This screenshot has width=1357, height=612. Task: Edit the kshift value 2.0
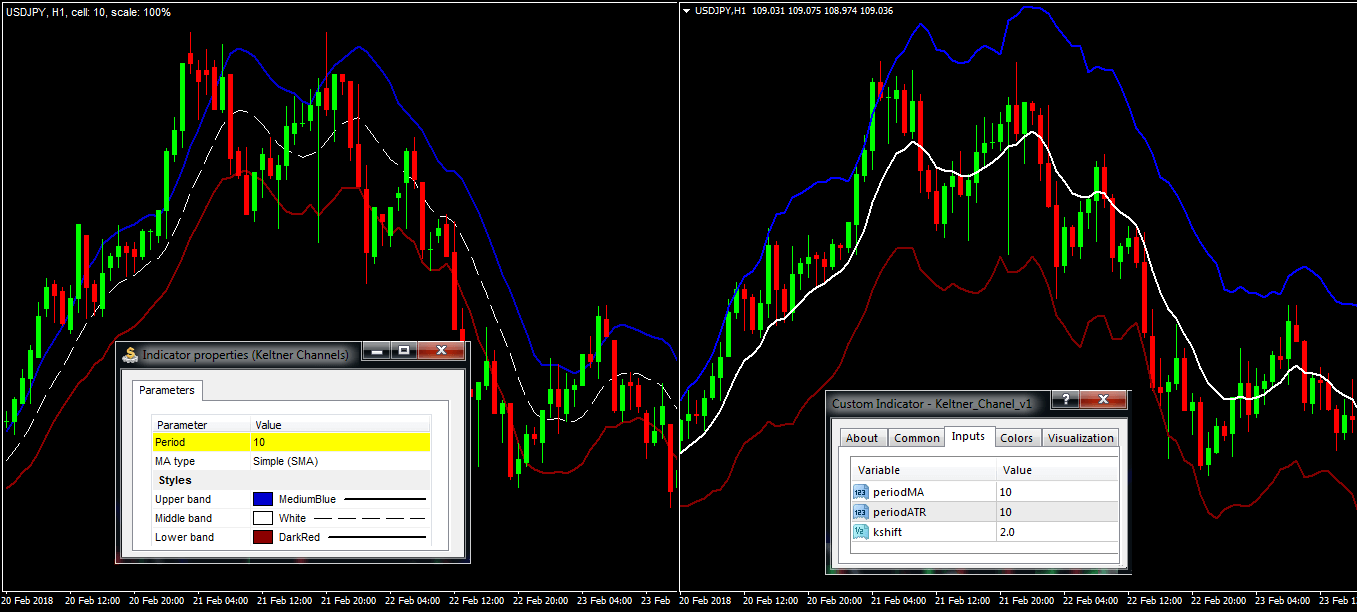pyautogui.click(x=1056, y=532)
